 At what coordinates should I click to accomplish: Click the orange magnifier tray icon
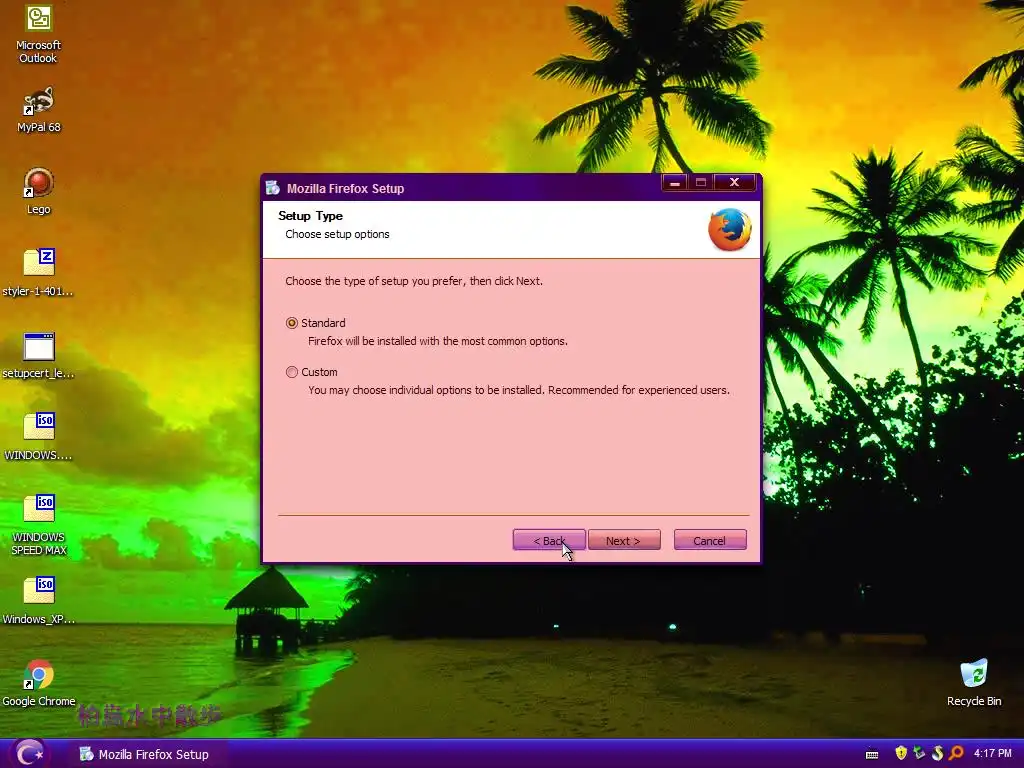coord(956,753)
